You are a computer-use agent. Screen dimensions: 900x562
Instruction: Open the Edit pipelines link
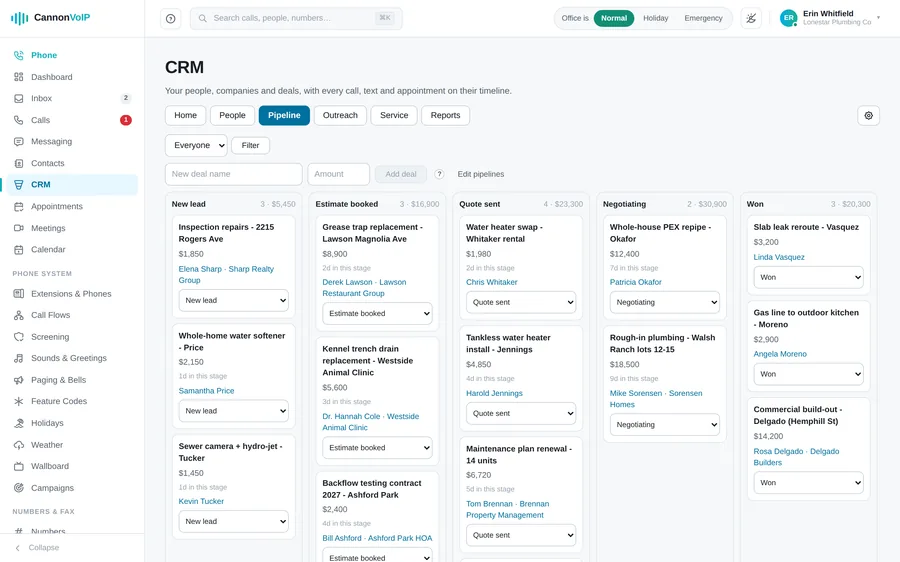pyautogui.click(x=480, y=174)
